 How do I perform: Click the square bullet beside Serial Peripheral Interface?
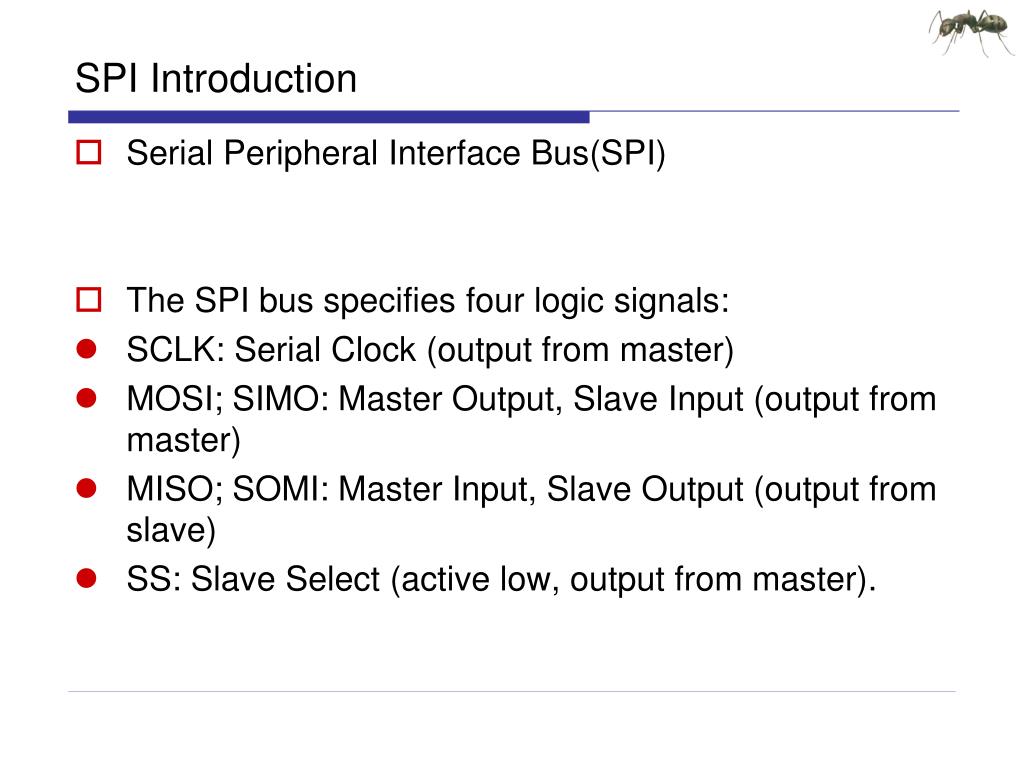pos(89,152)
